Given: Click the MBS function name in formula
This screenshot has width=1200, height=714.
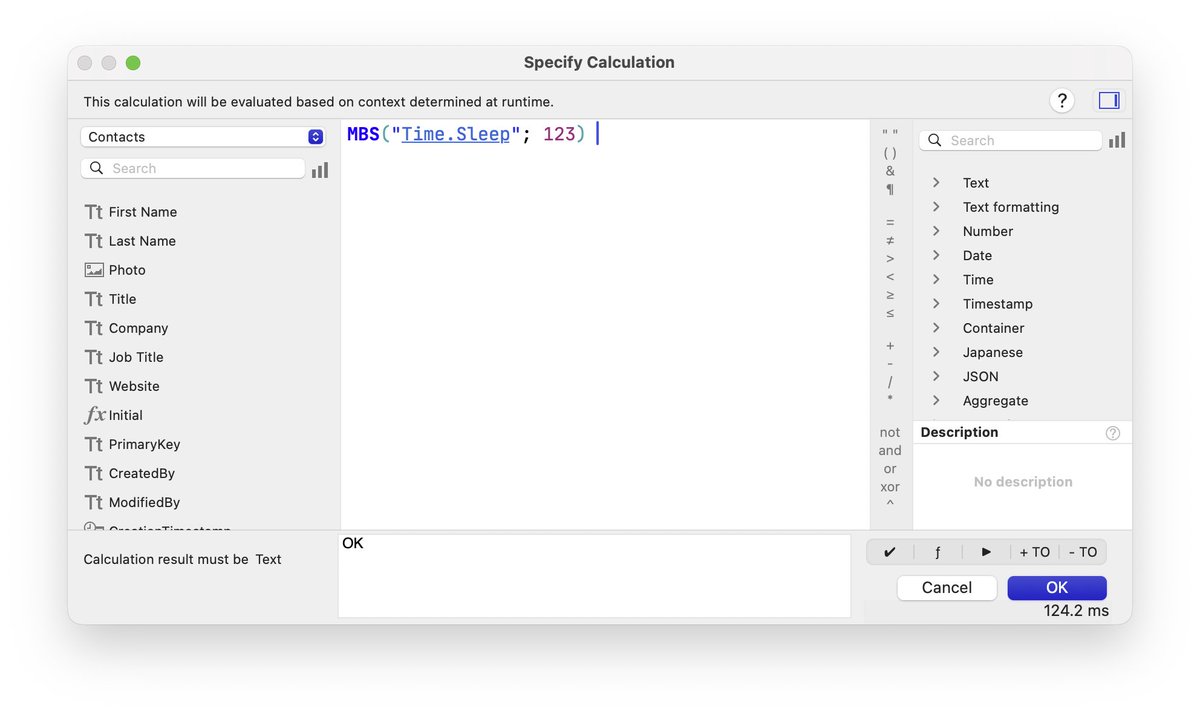Looking at the screenshot, I should [364, 134].
